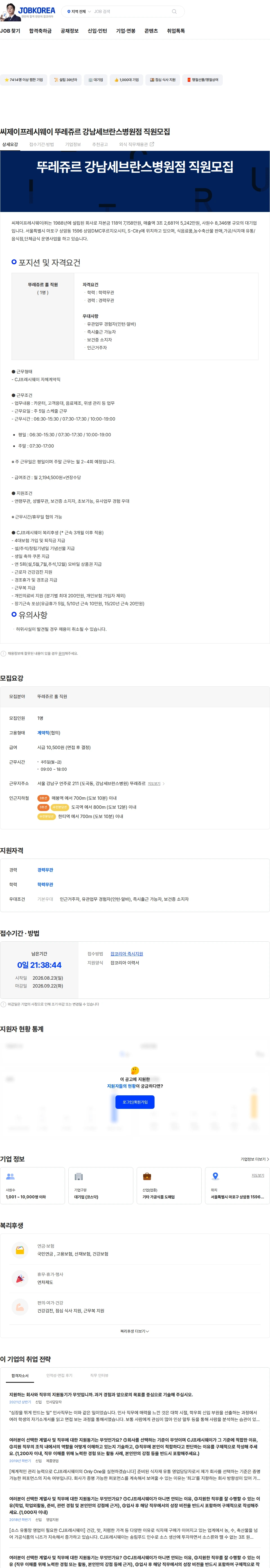The width and height of the screenshot is (270, 1568).
Task: Open the 기업·연봉 menu
Action: 126,31
